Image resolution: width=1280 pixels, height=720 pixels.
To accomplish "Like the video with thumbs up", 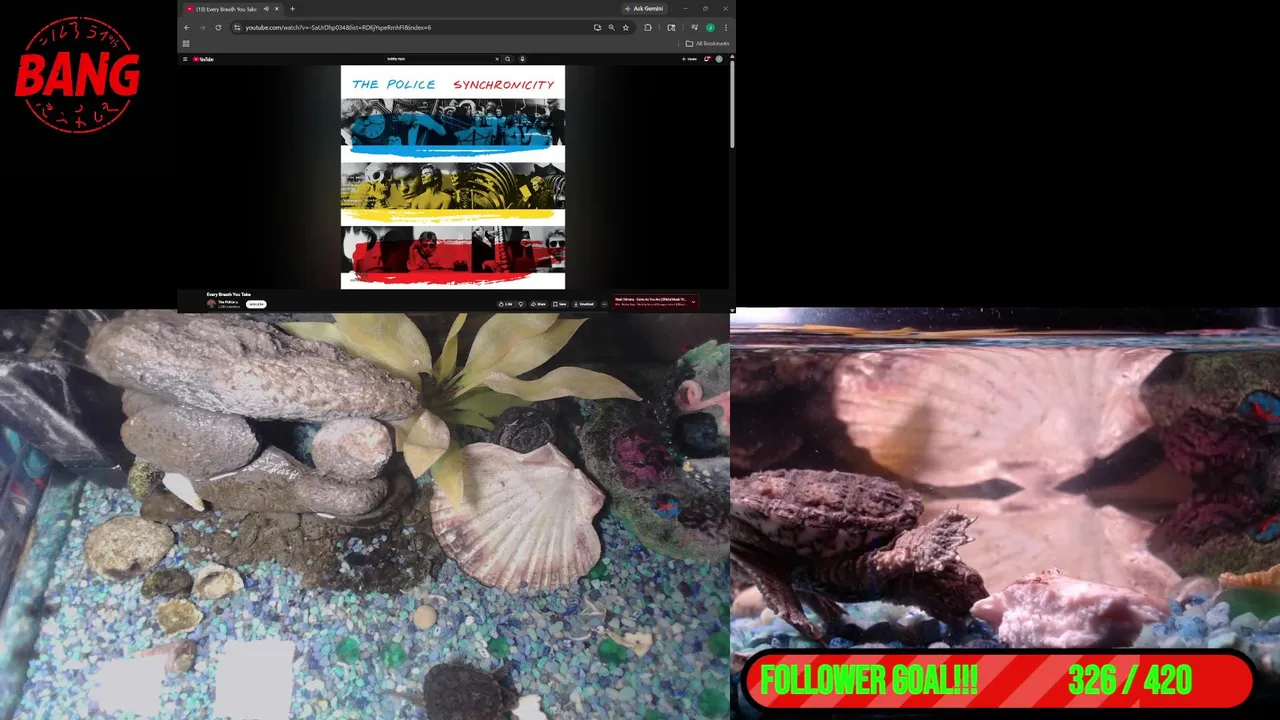I will (x=506, y=304).
